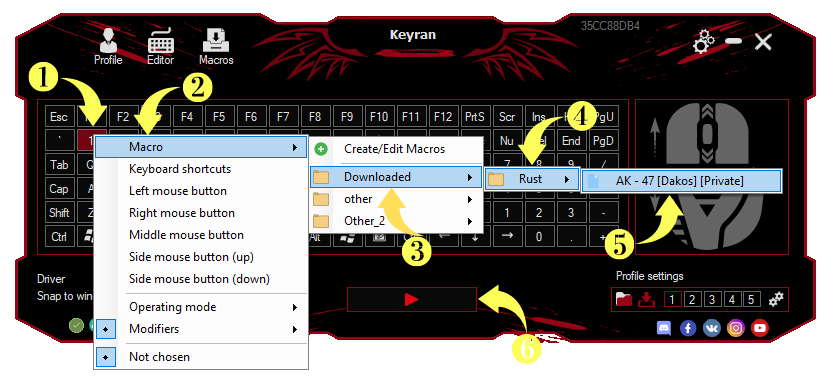Click the Ctrl key
The image size is (832, 377).
click(58, 237)
